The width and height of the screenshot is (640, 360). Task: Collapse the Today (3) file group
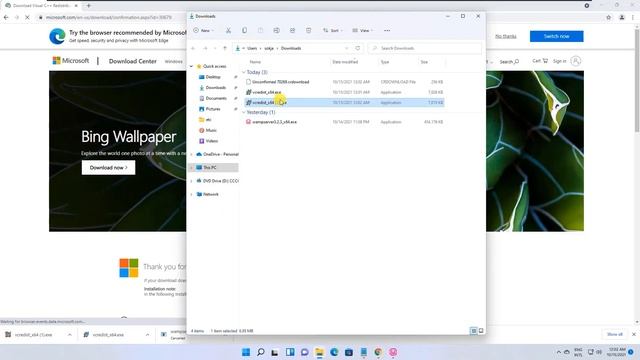point(244,72)
